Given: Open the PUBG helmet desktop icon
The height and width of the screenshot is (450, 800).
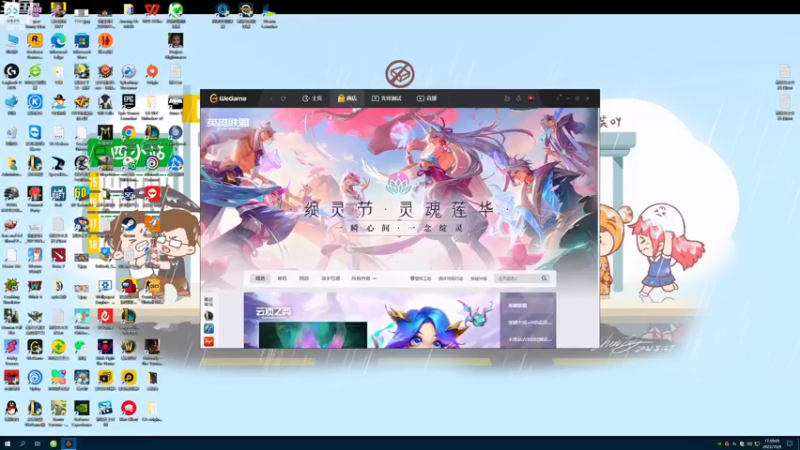Looking at the screenshot, I should coord(11,194).
